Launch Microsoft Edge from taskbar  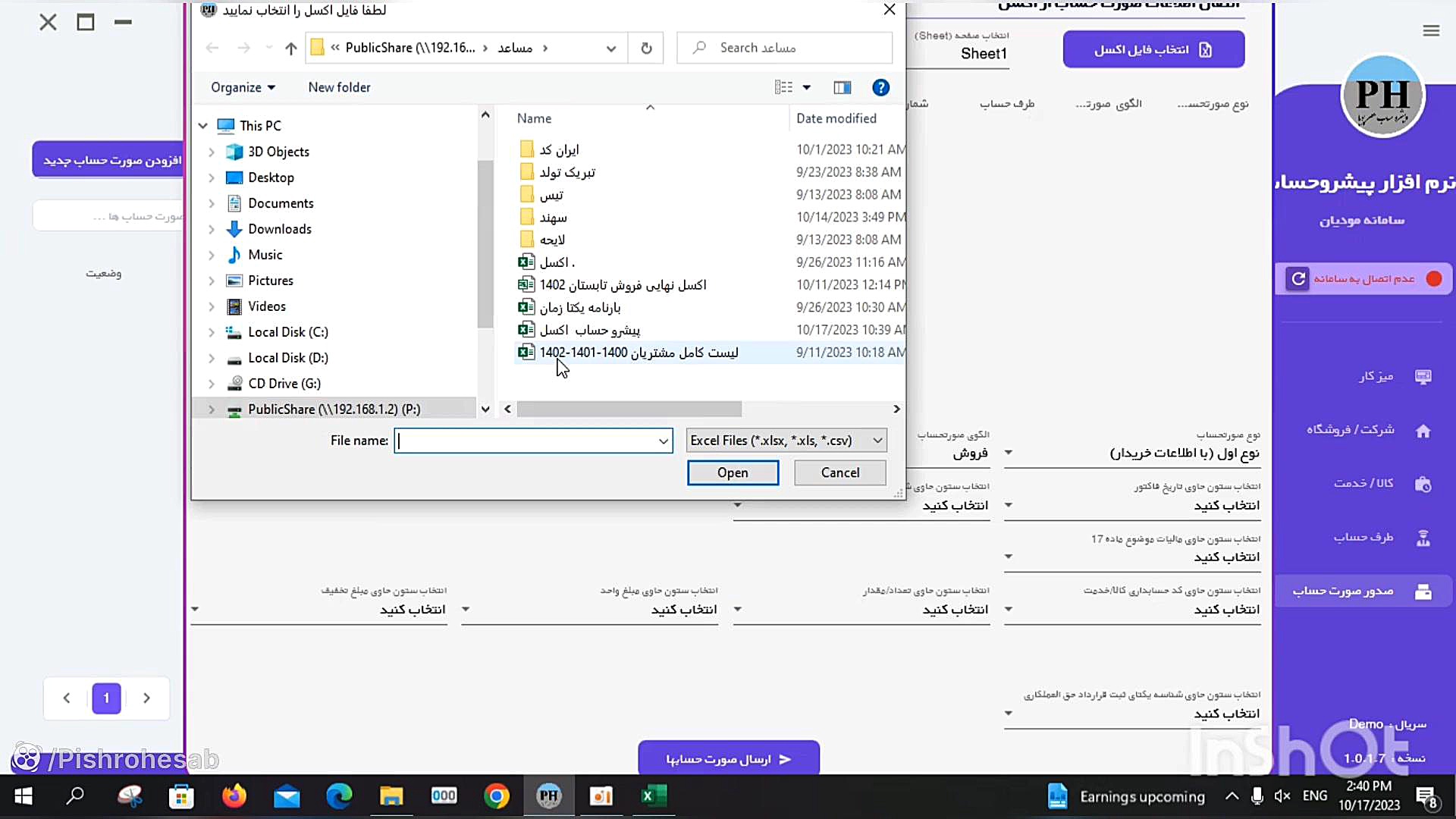(339, 796)
